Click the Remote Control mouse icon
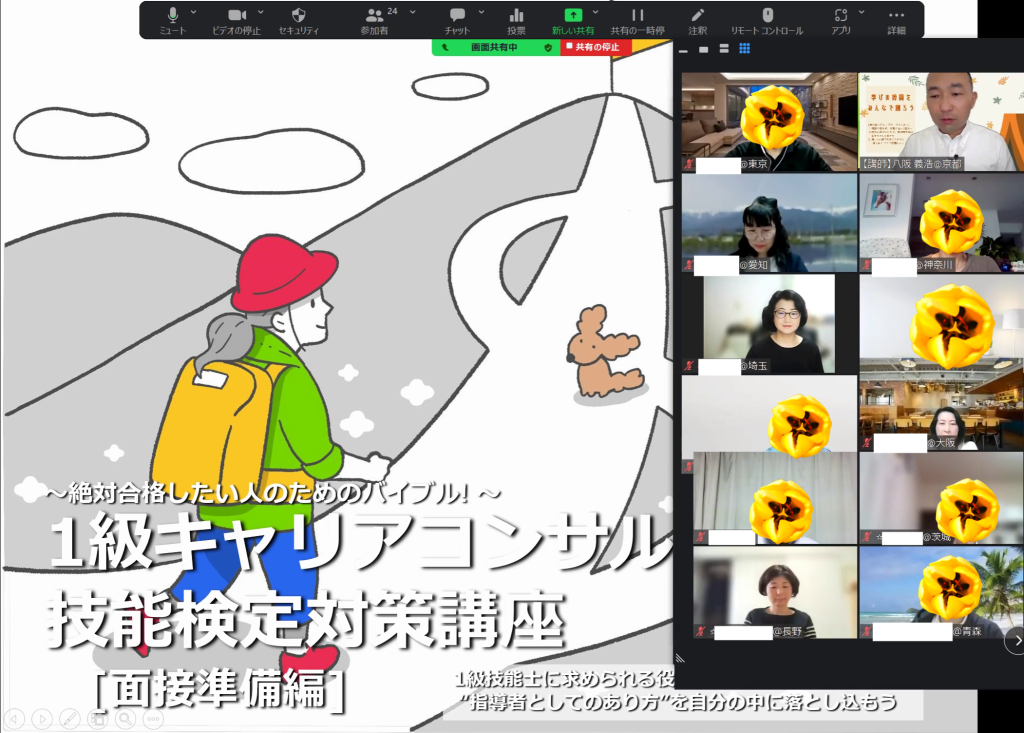1024x733 pixels. click(767, 16)
